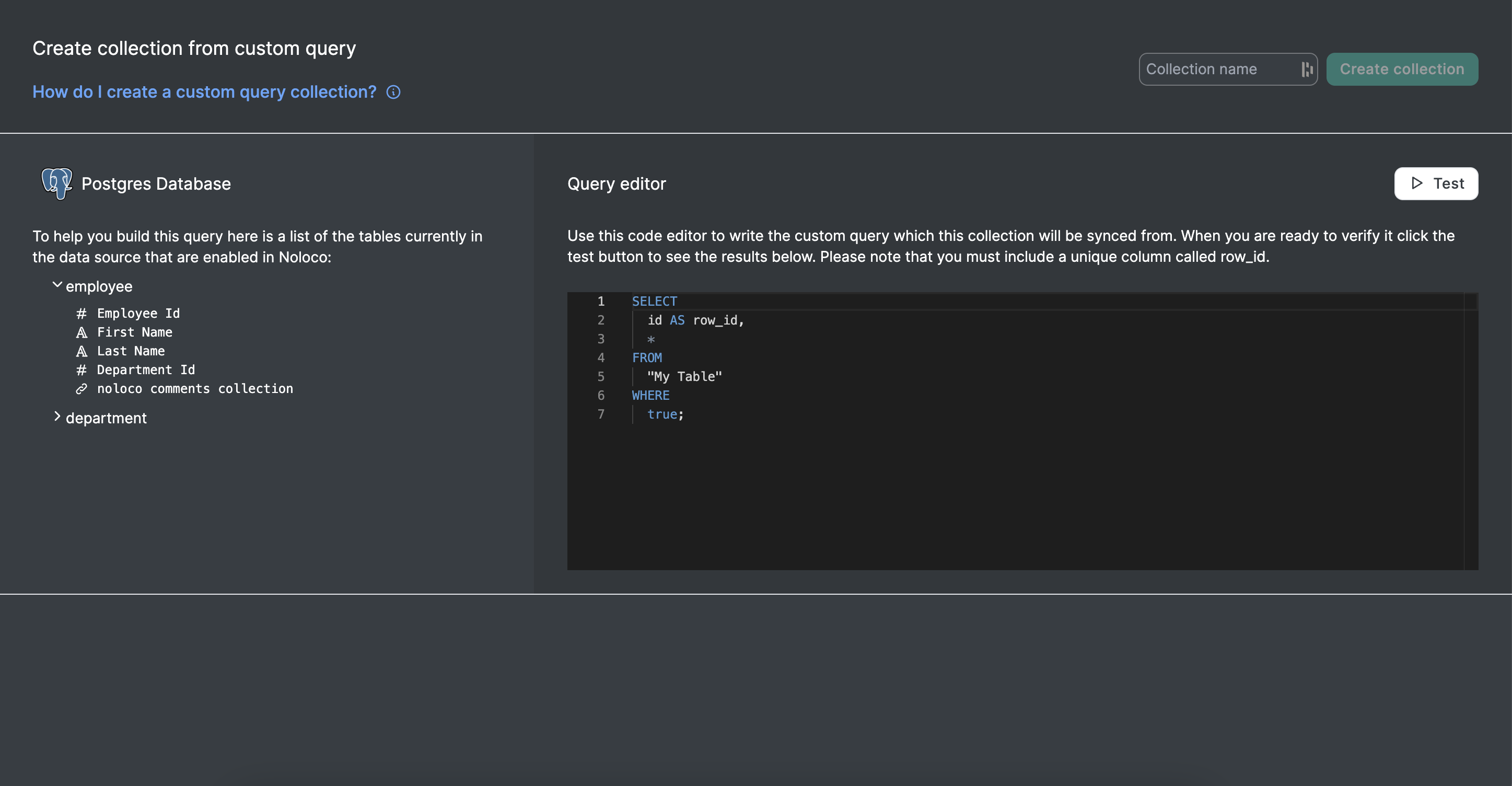Click the department table label
The height and width of the screenshot is (786, 1512).
106,419
